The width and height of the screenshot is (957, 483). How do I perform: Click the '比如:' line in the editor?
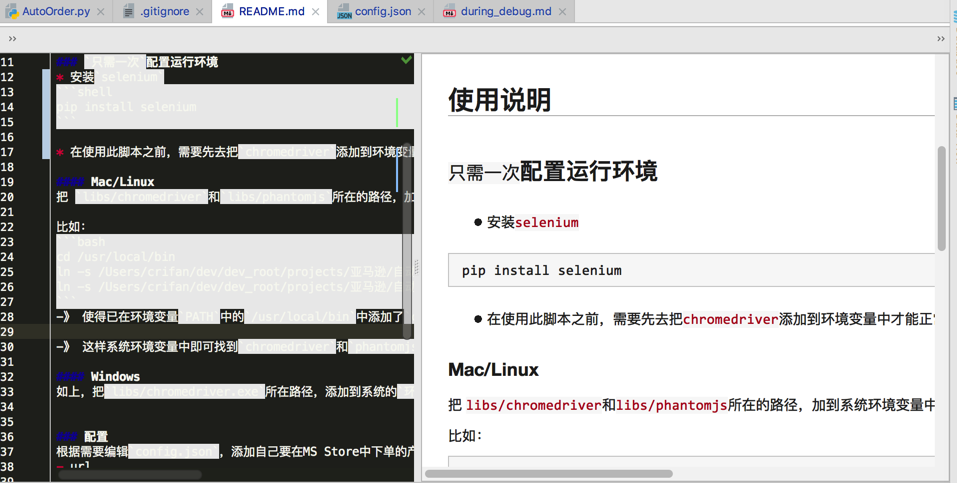pos(71,227)
